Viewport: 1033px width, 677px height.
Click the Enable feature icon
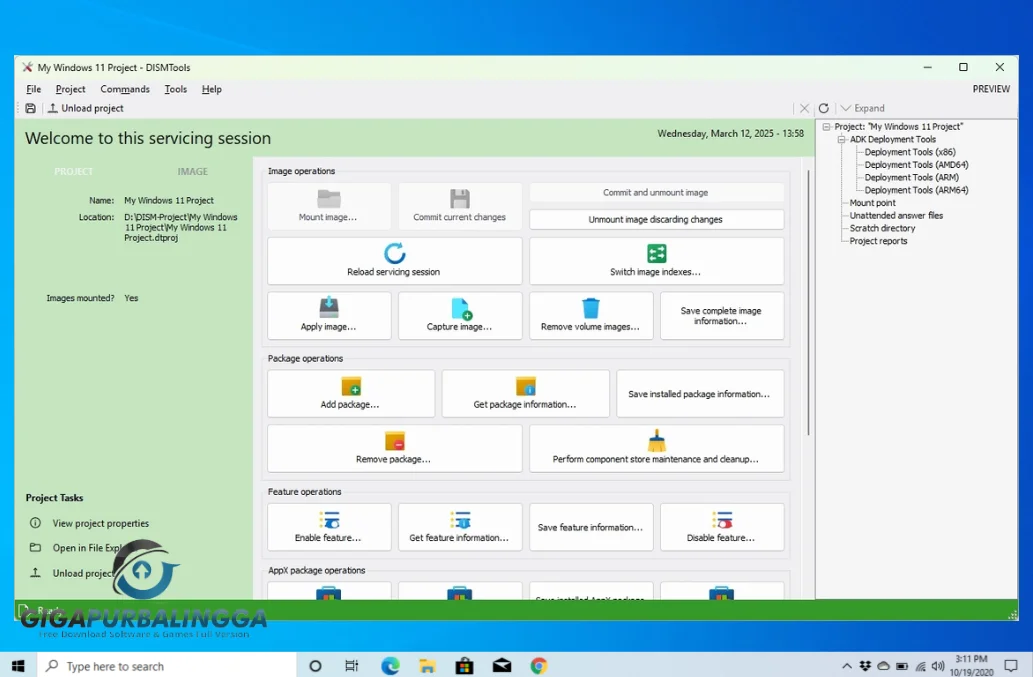[x=329, y=520]
